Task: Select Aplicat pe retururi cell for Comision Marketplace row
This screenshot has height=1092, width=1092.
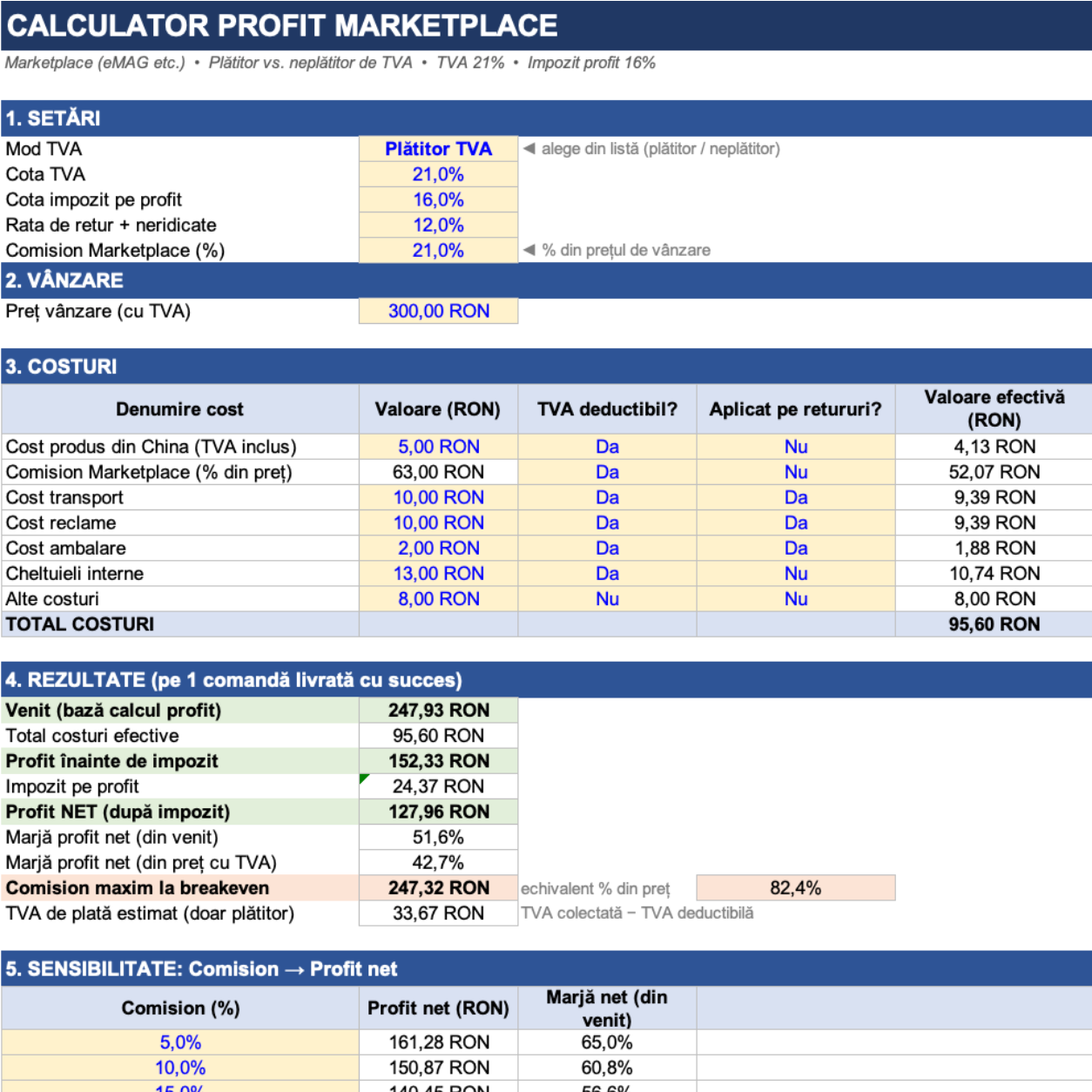Action: tap(796, 472)
